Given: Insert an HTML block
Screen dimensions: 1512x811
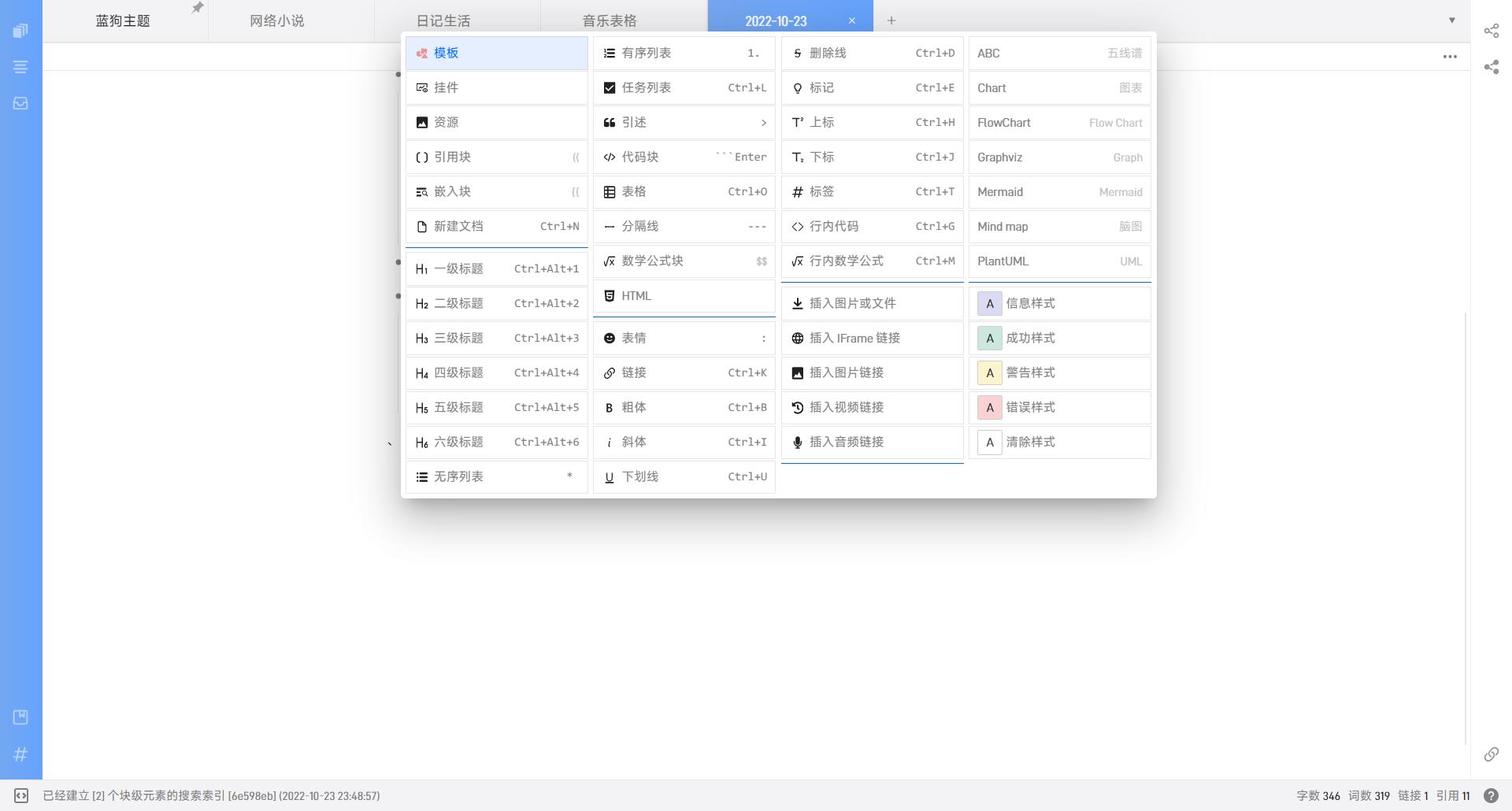Looking at the screenshot, I should coord(684,295).
